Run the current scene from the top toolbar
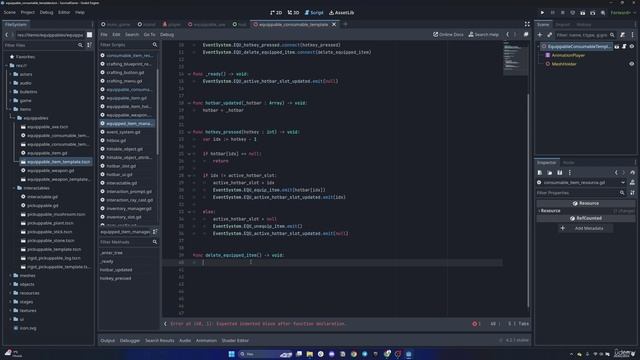 coord(582,13)
